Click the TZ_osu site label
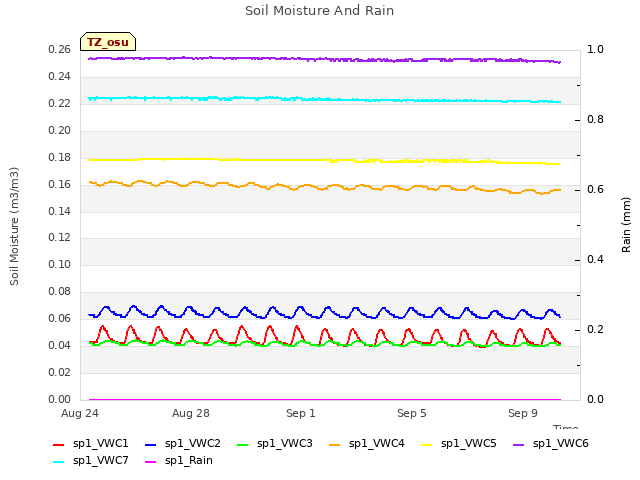 108,42
